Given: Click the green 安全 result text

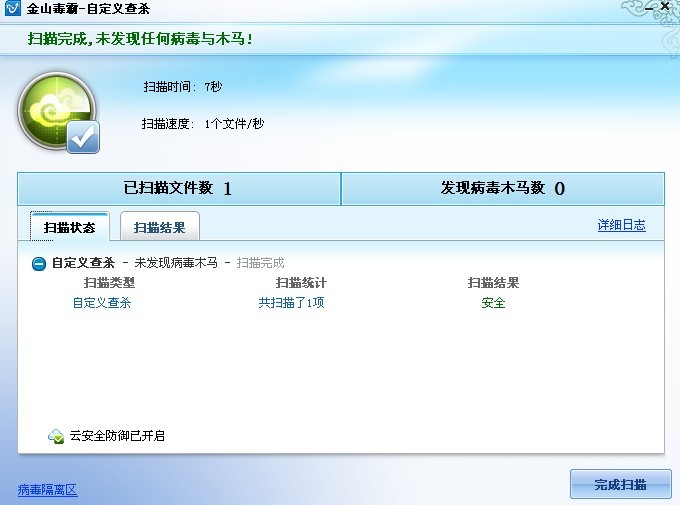Looking at the screenshot, I should click(494, 302).
